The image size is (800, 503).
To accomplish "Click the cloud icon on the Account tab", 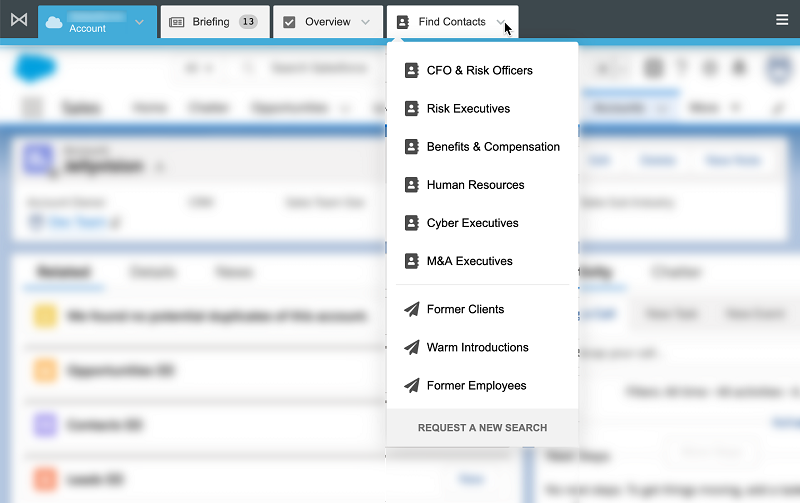I will (54, 22).
